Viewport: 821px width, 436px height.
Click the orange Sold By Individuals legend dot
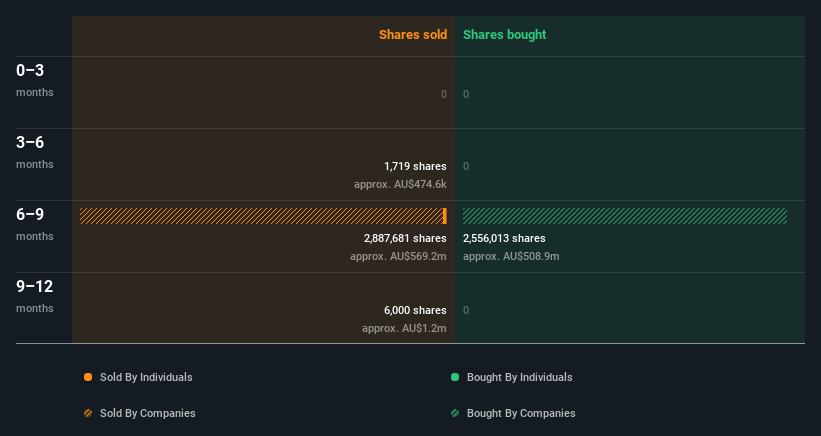(x=88, y=377)
